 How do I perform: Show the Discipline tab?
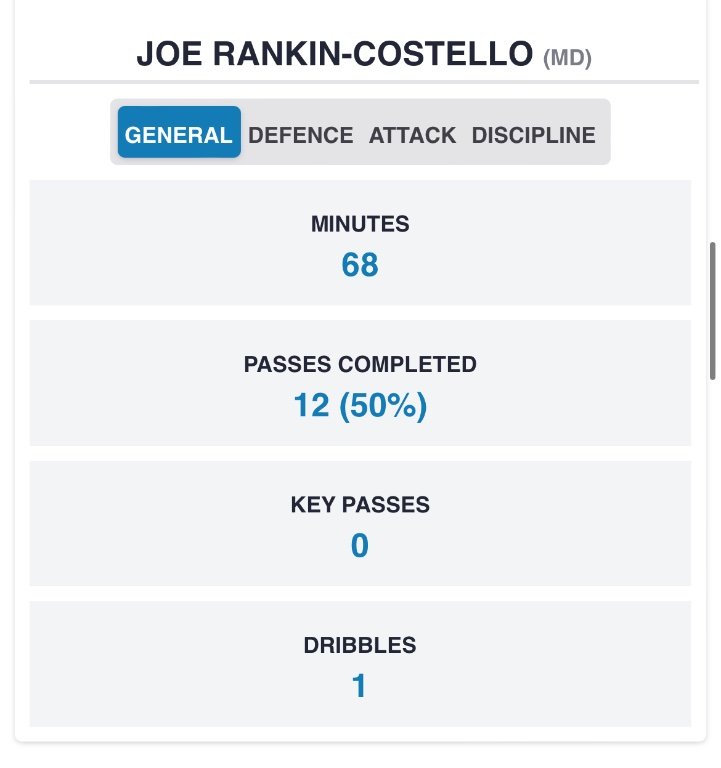point(533,135)
